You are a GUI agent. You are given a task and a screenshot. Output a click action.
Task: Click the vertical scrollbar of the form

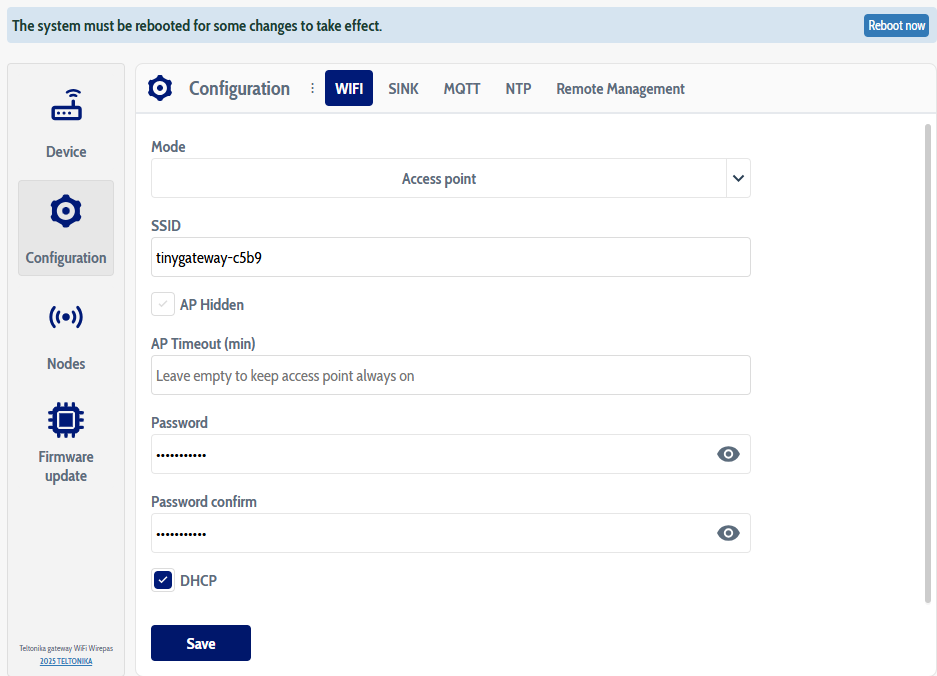click(928, 360)
